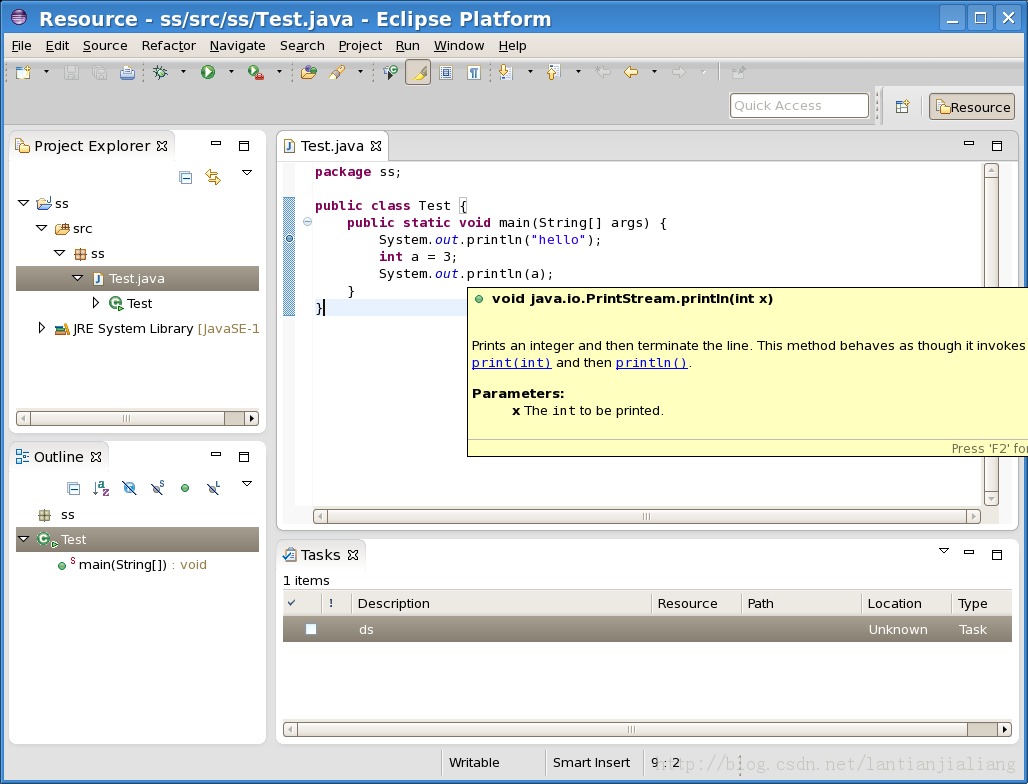Click the Print toolbar icon
Screen dimensions: 1028x784
click(x=127, y=72)
